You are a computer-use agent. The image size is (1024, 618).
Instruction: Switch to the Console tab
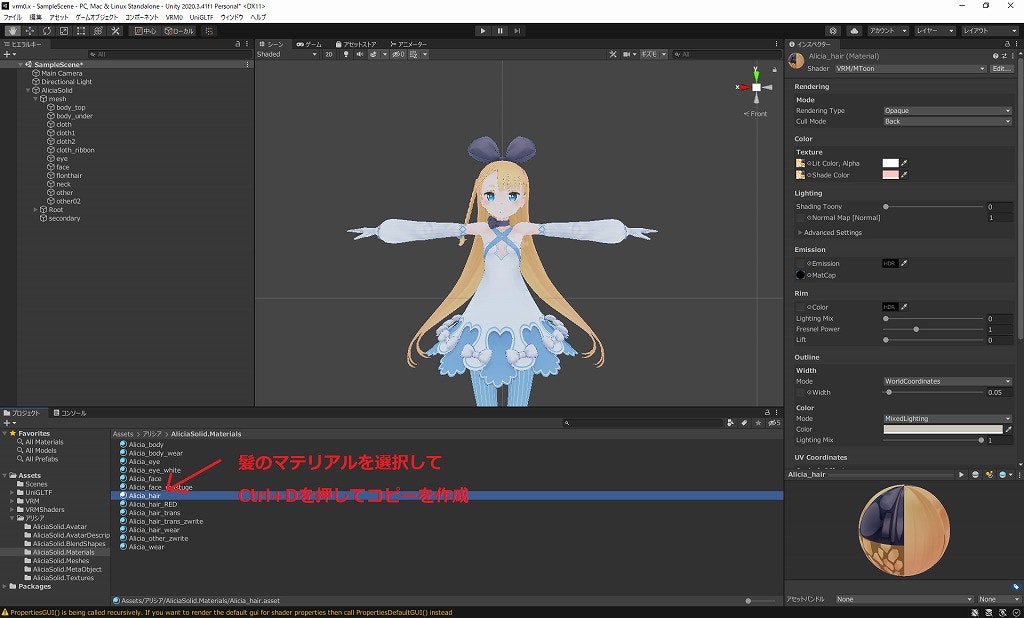click(70, 413)
